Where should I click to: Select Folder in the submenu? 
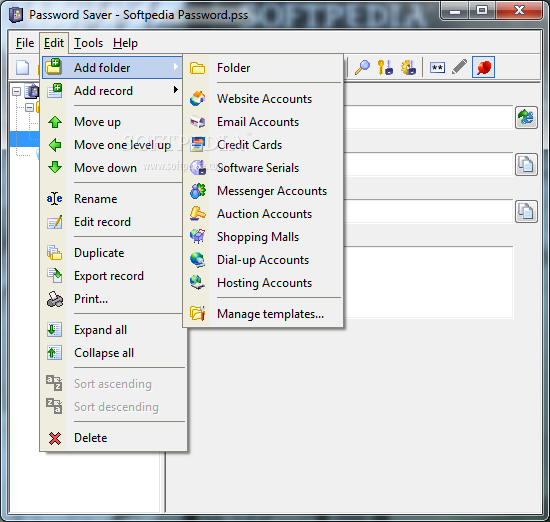[263, 68]
